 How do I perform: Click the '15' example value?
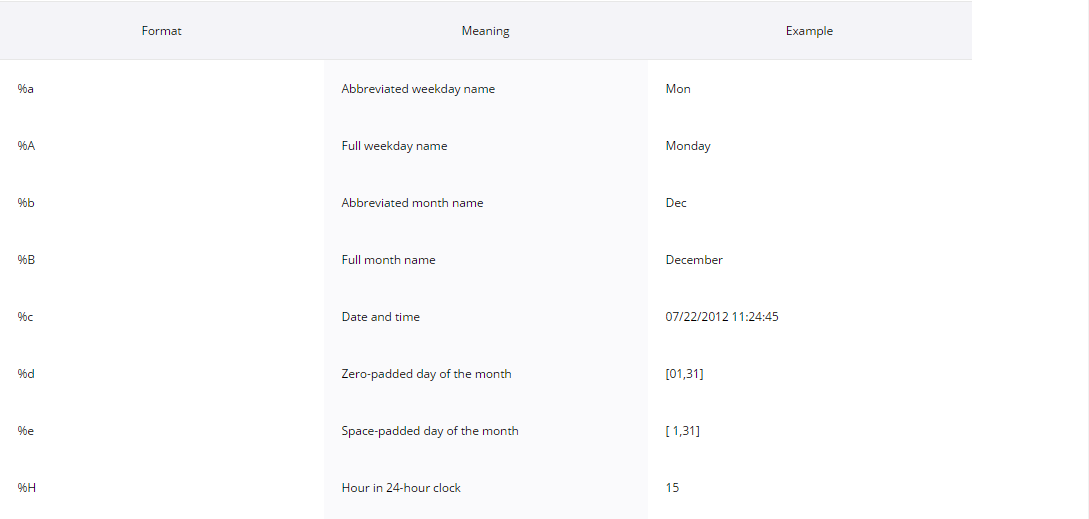(672, 488)
